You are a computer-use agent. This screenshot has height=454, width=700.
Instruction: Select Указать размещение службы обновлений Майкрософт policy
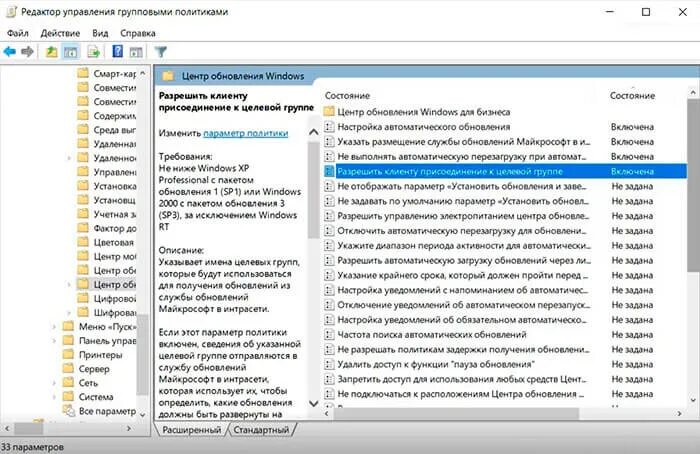504,142
